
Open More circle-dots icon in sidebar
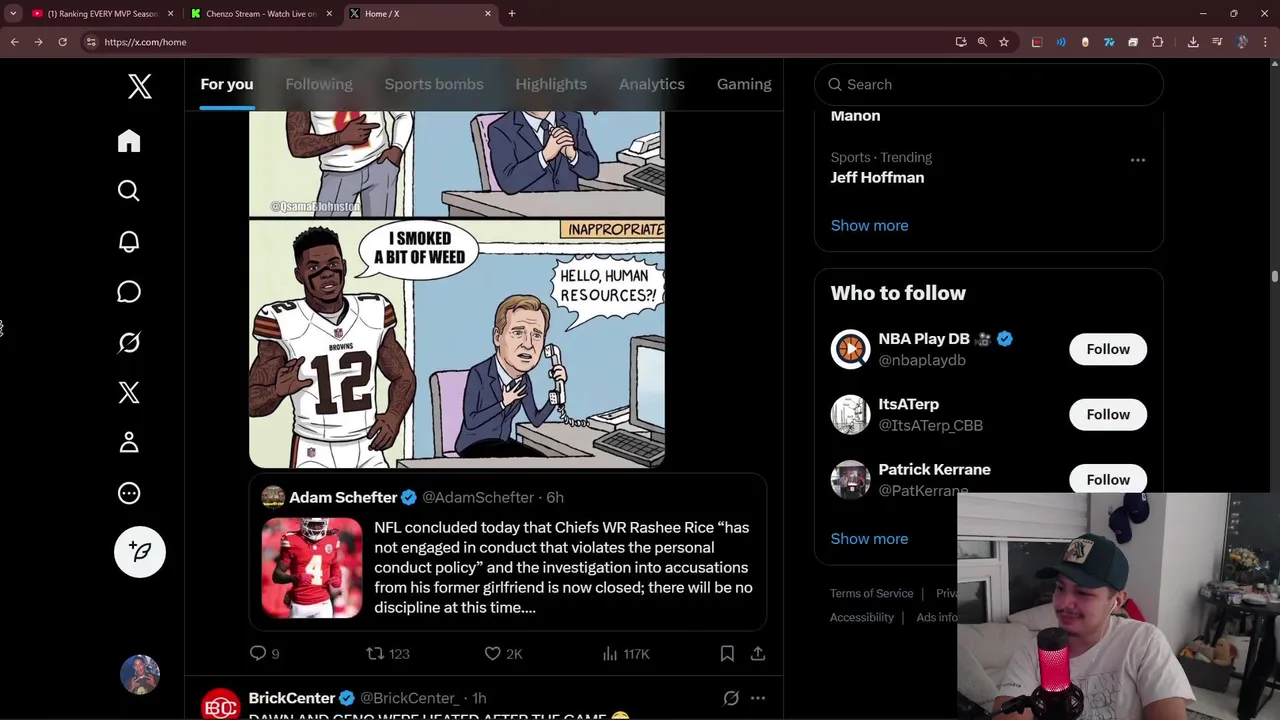coord(129,493)
